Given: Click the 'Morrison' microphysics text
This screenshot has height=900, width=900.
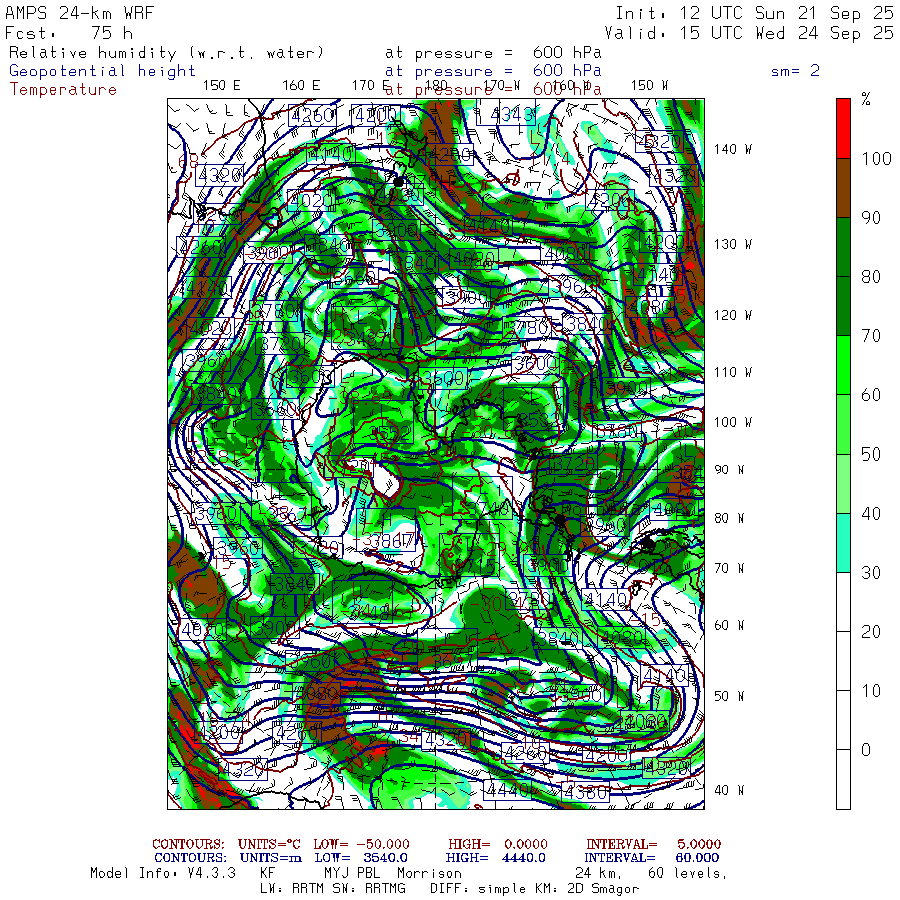Looking at the screenshot, I should (x=429, y=874).
